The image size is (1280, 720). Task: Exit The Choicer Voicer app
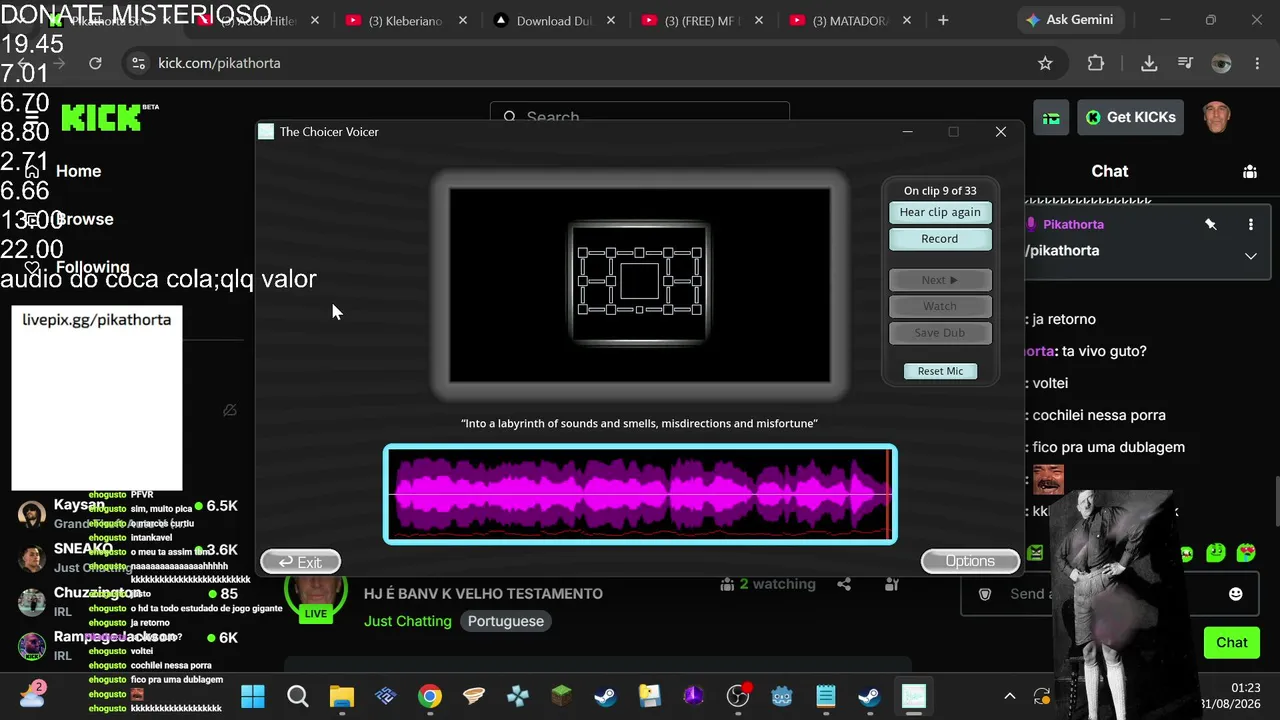pos(300,562)
